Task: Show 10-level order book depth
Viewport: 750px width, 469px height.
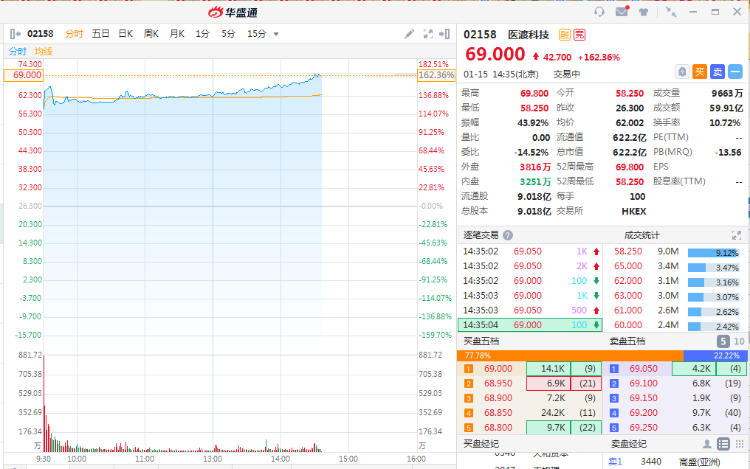Action: 739,341
